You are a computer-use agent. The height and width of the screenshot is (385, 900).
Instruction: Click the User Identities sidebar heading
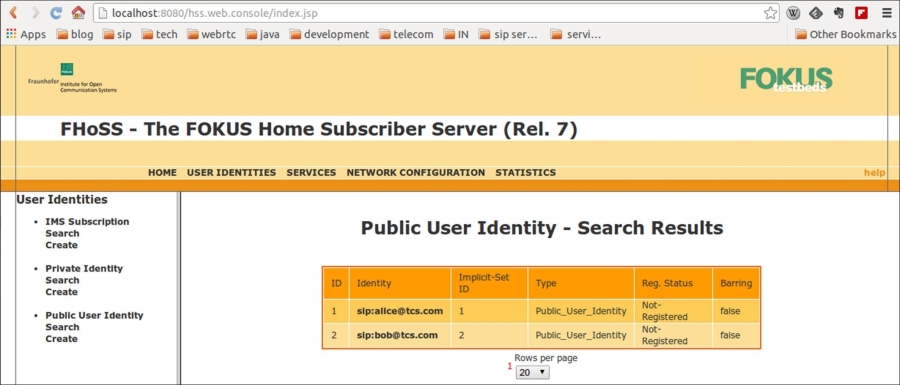point(61,200)
